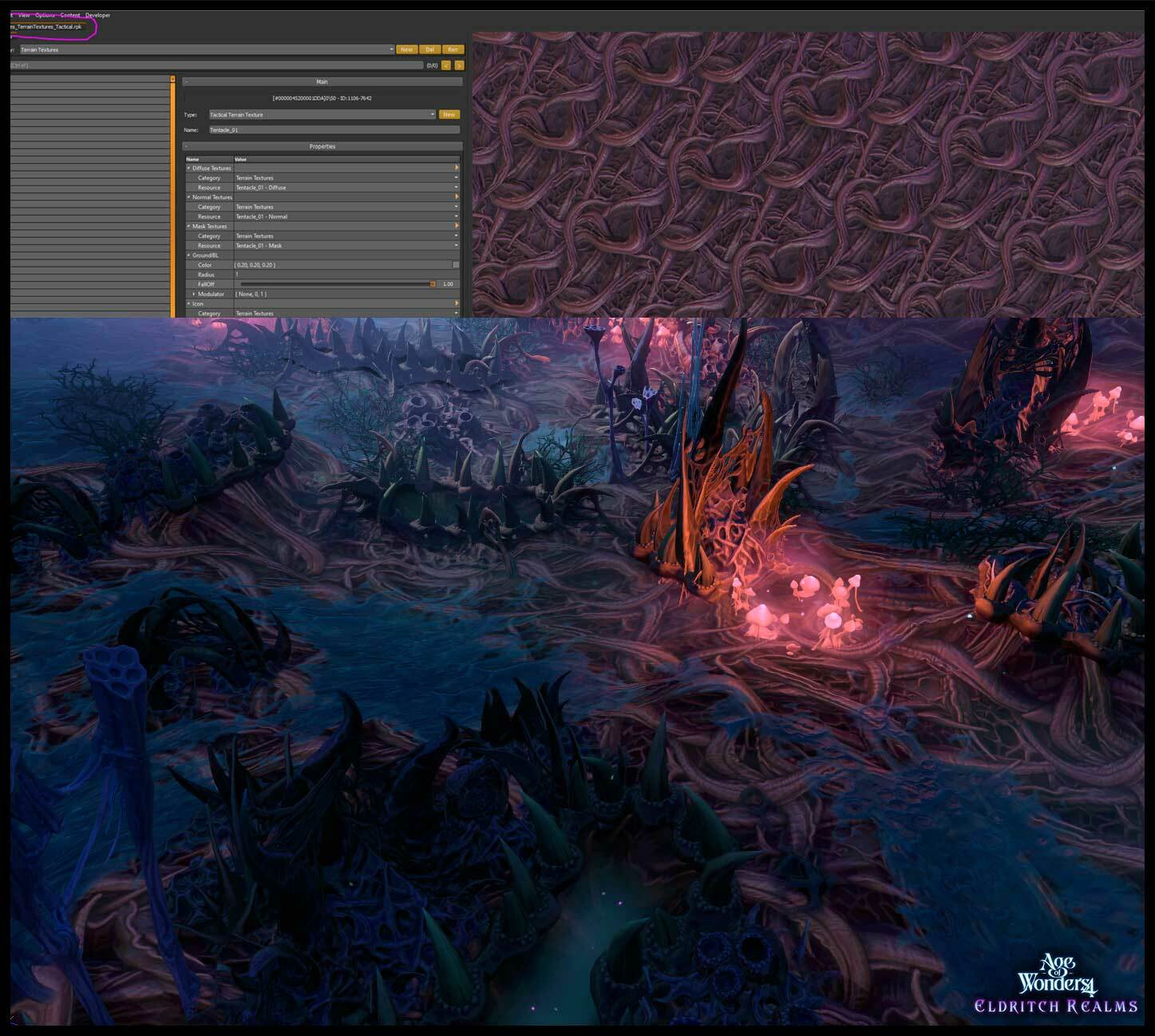Screen dimensions: 1155x1036
Task: Click the orange arrow on Normal Textures row
Action: (457, 197)
